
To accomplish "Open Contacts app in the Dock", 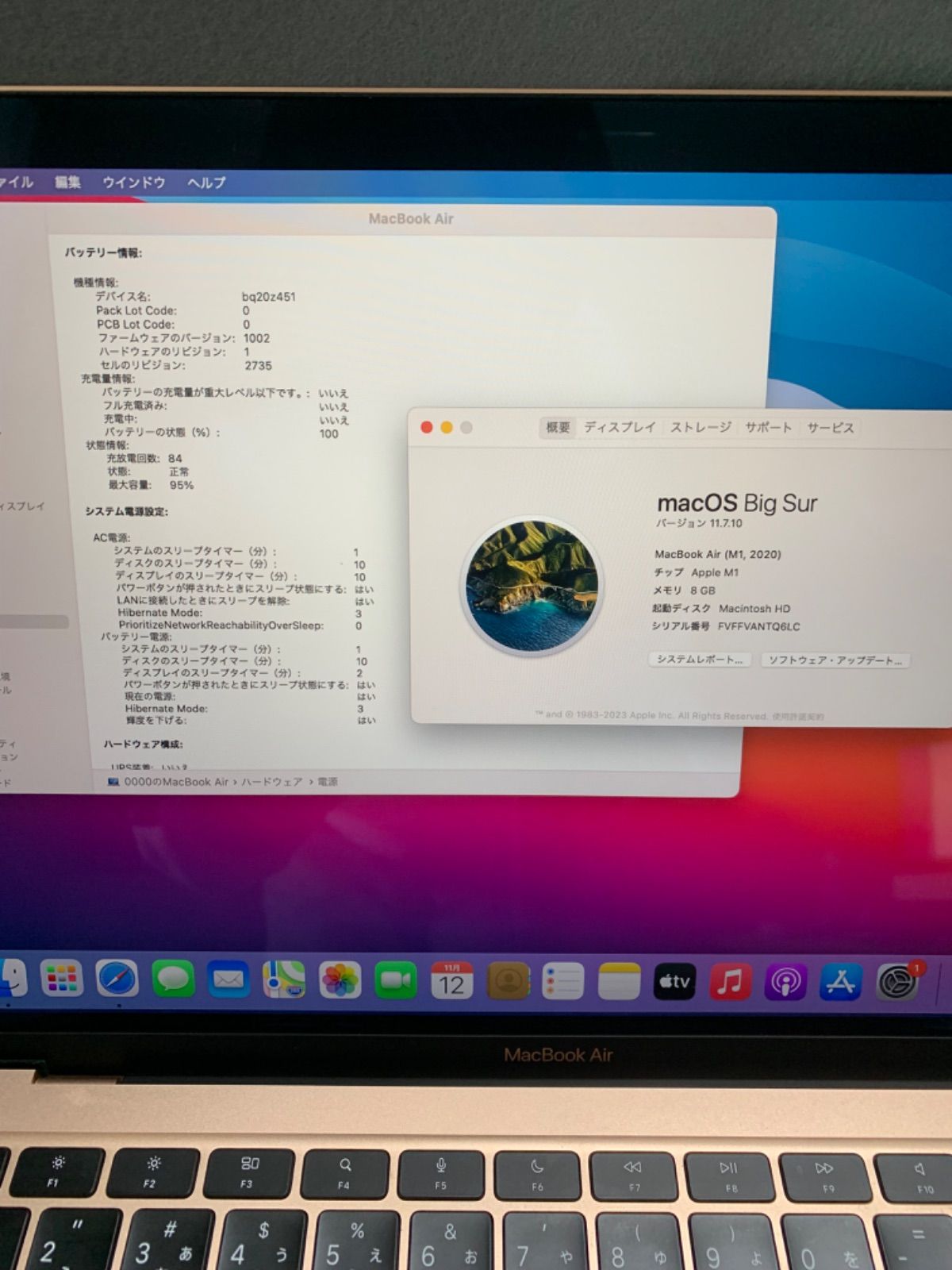I will pos(508,982).
